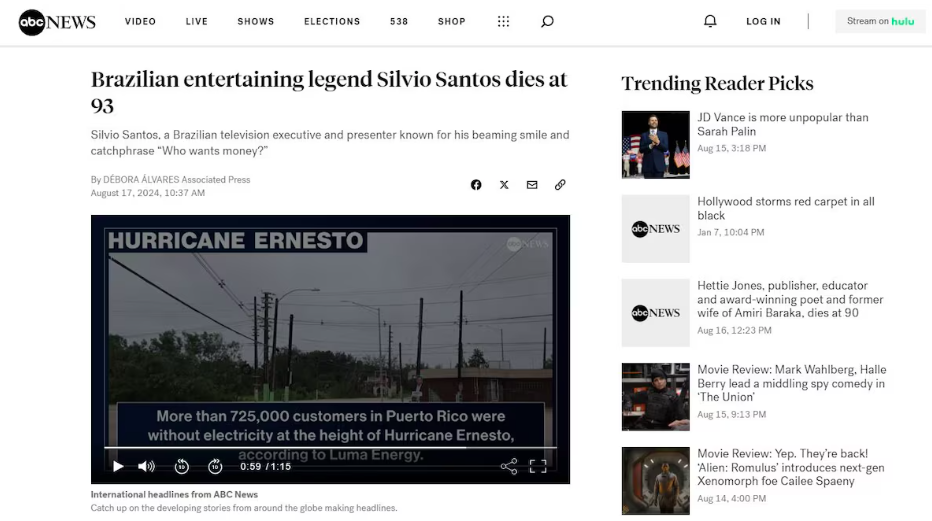Click the LOG IN link
932x521 pixels.
763,21
